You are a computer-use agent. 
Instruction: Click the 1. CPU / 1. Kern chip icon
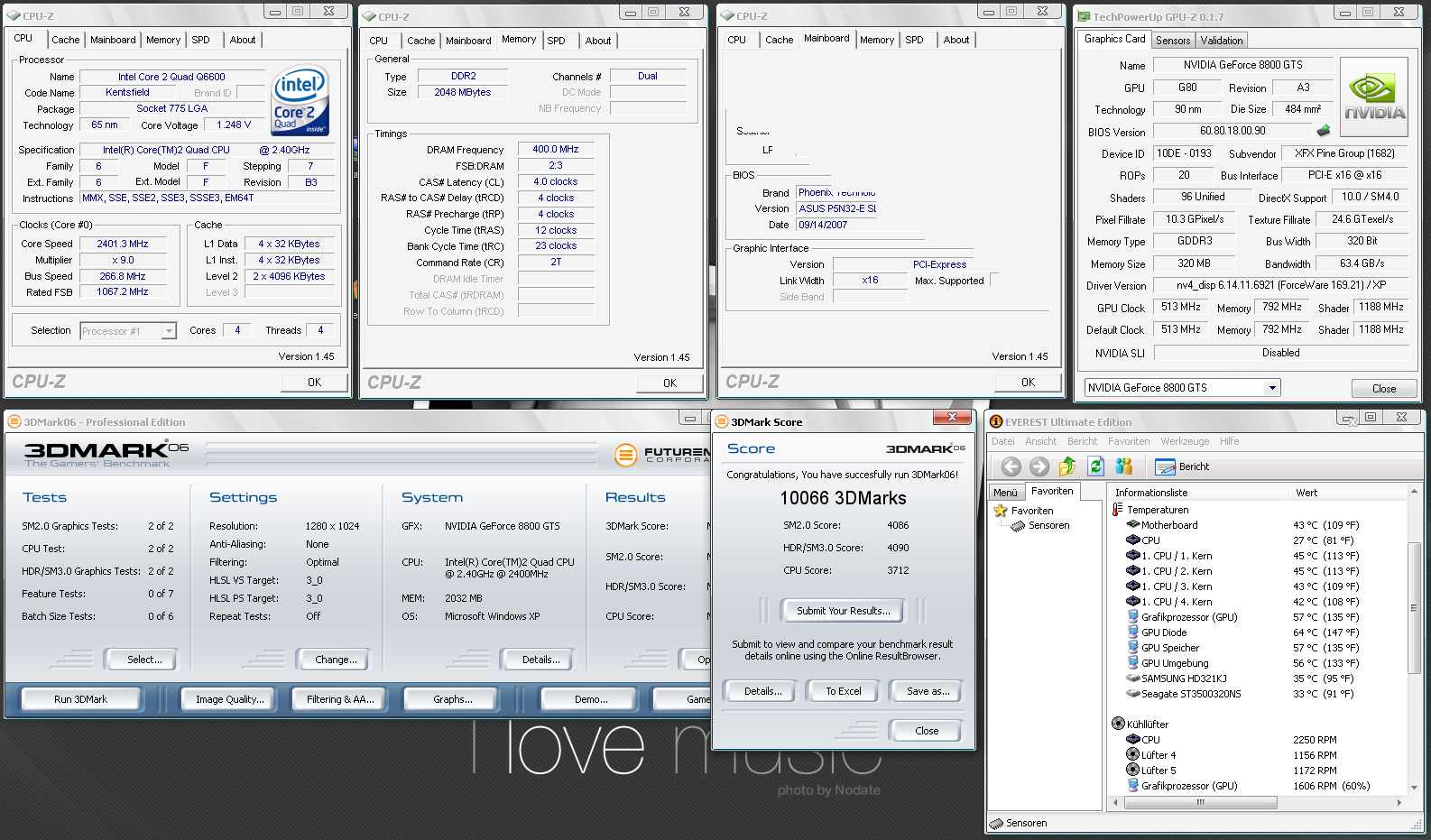[x=1133, y=556]
